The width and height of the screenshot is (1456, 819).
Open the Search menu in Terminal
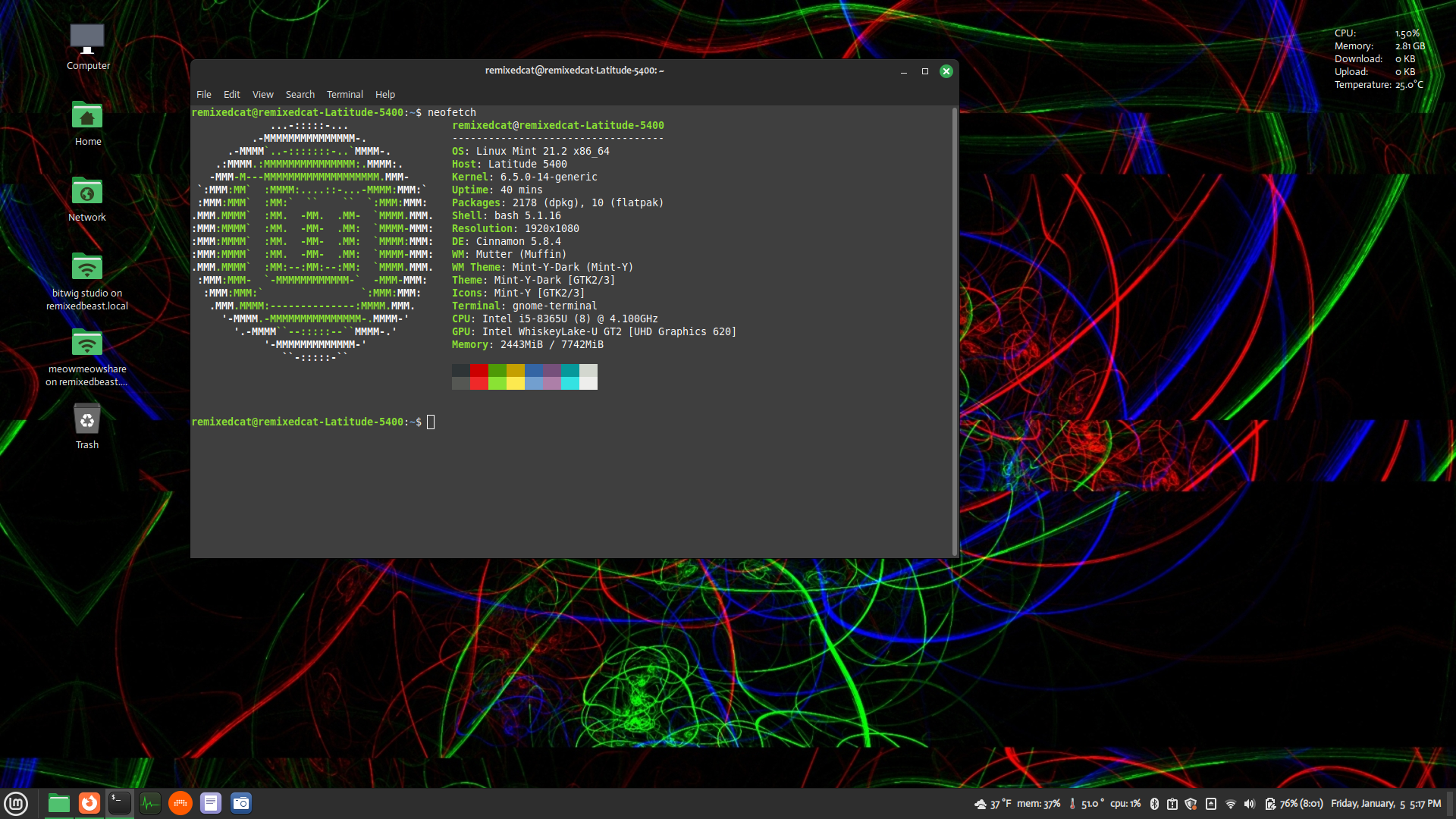coord(300,94)
